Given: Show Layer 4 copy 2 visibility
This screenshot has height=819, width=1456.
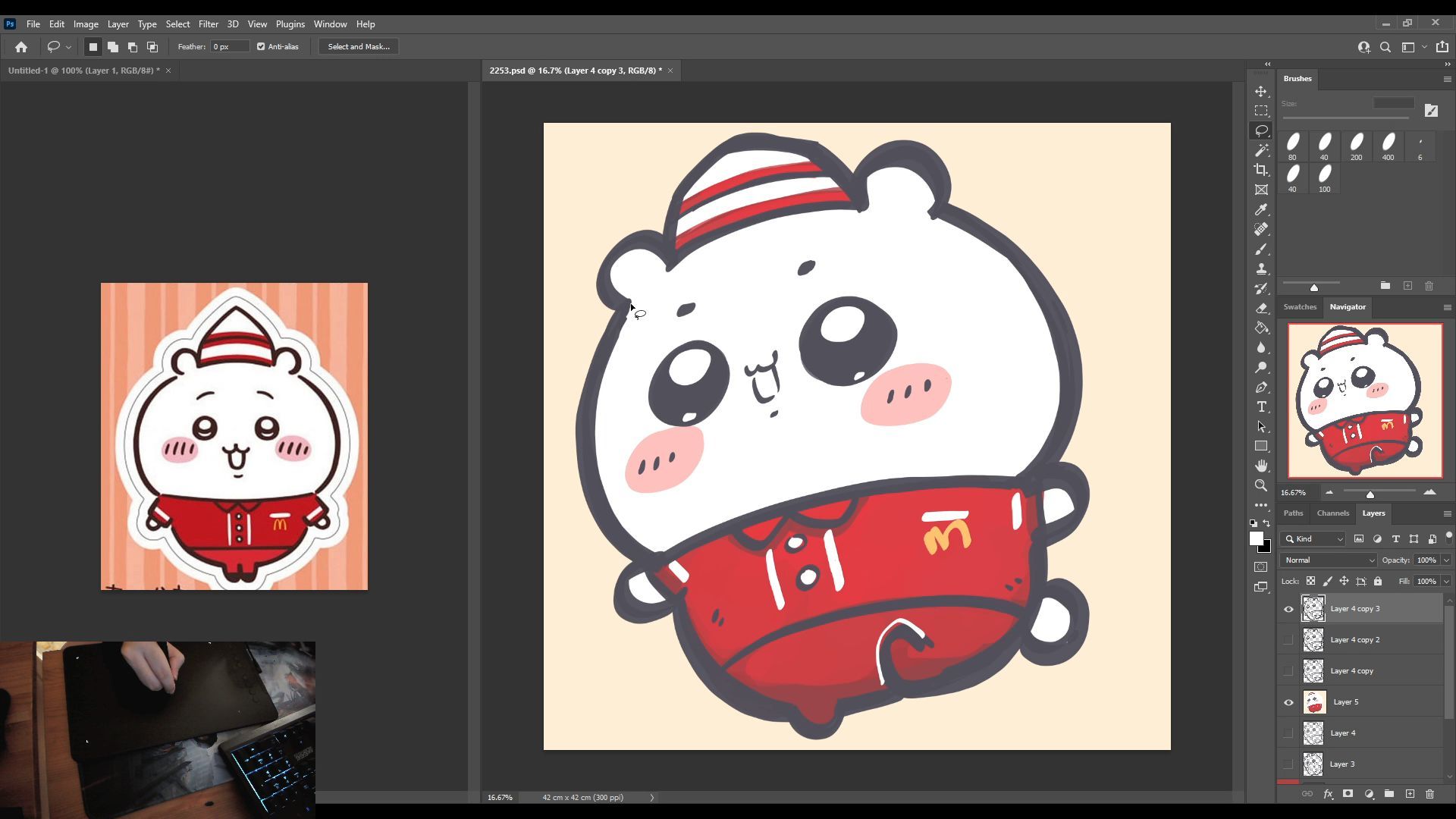Looking at the screenshot, I should click(x=1288, y=640).
